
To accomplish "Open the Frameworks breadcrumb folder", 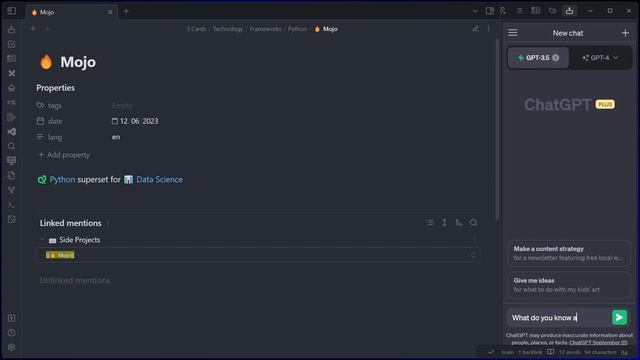I will pos(265,29).
